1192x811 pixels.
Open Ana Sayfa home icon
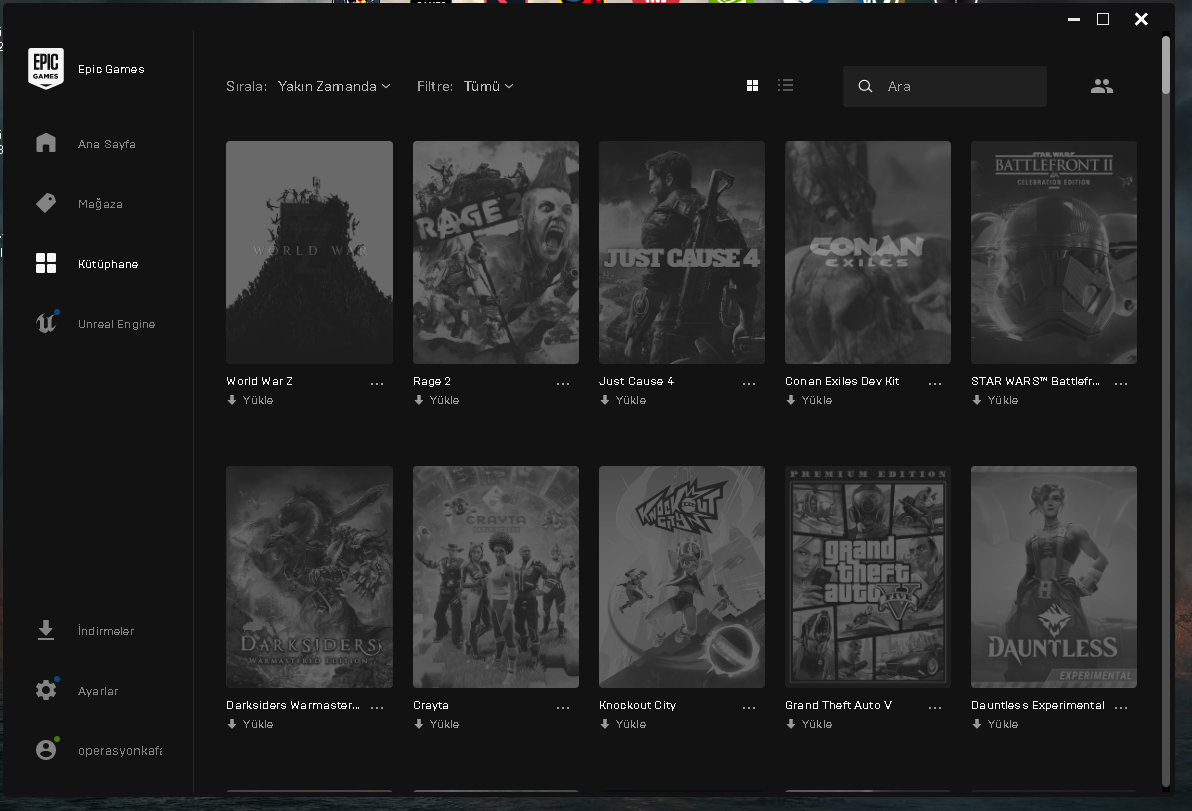46,143
